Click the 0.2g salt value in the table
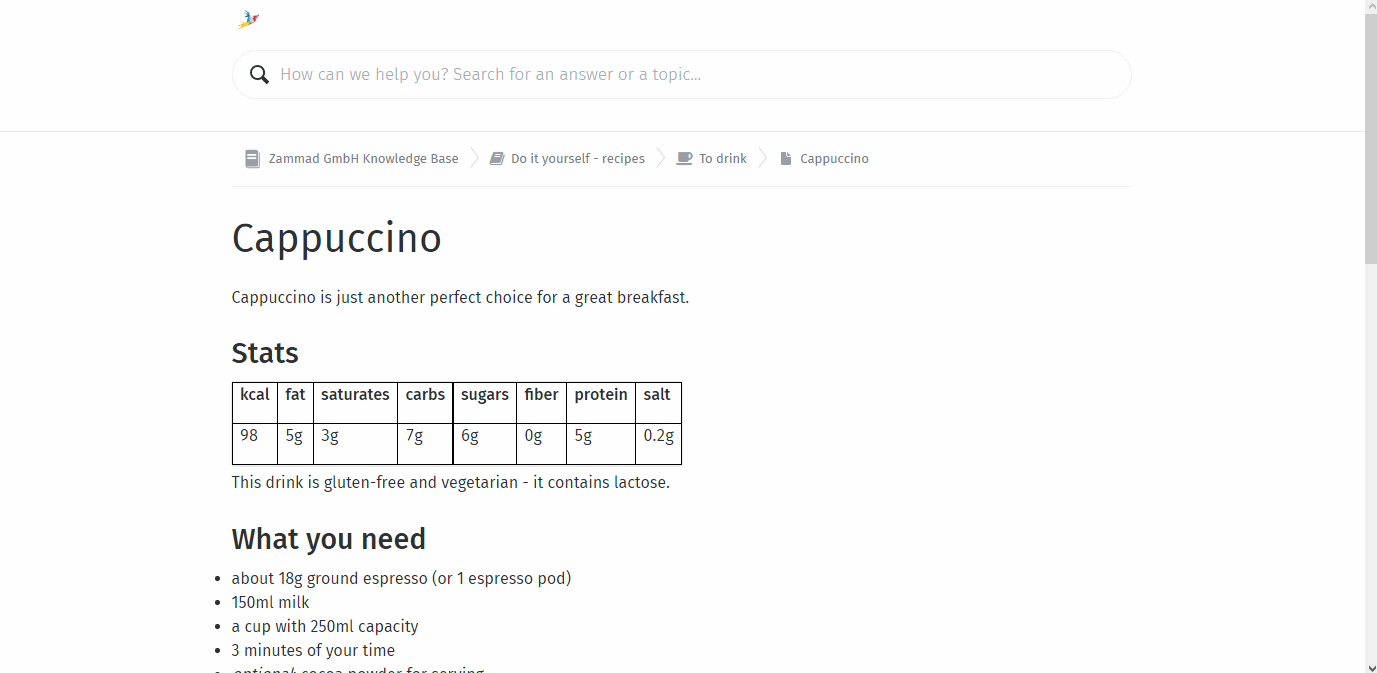 [658, 434]
